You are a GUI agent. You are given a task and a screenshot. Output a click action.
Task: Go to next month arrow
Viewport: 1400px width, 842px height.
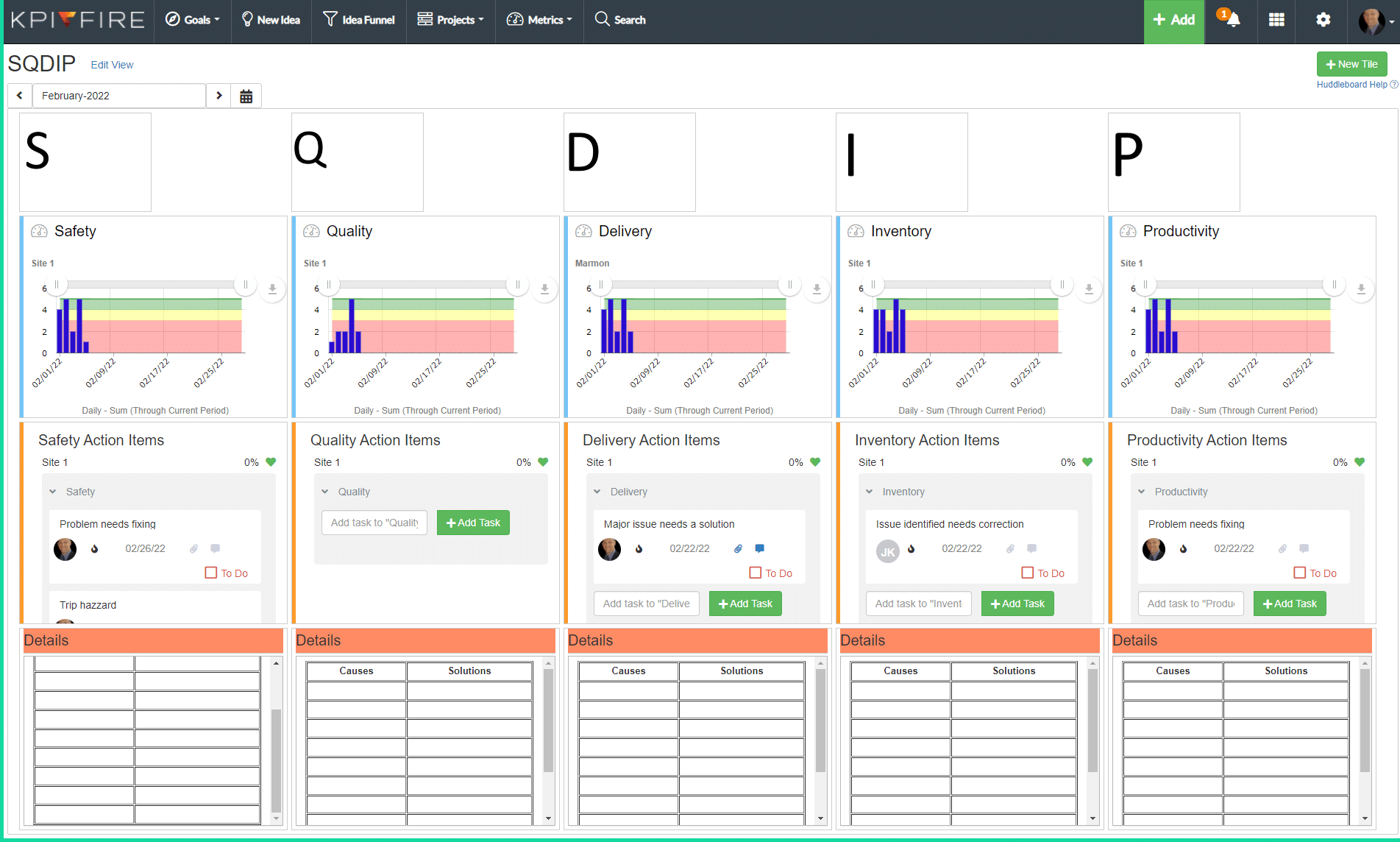click(218, 96)
